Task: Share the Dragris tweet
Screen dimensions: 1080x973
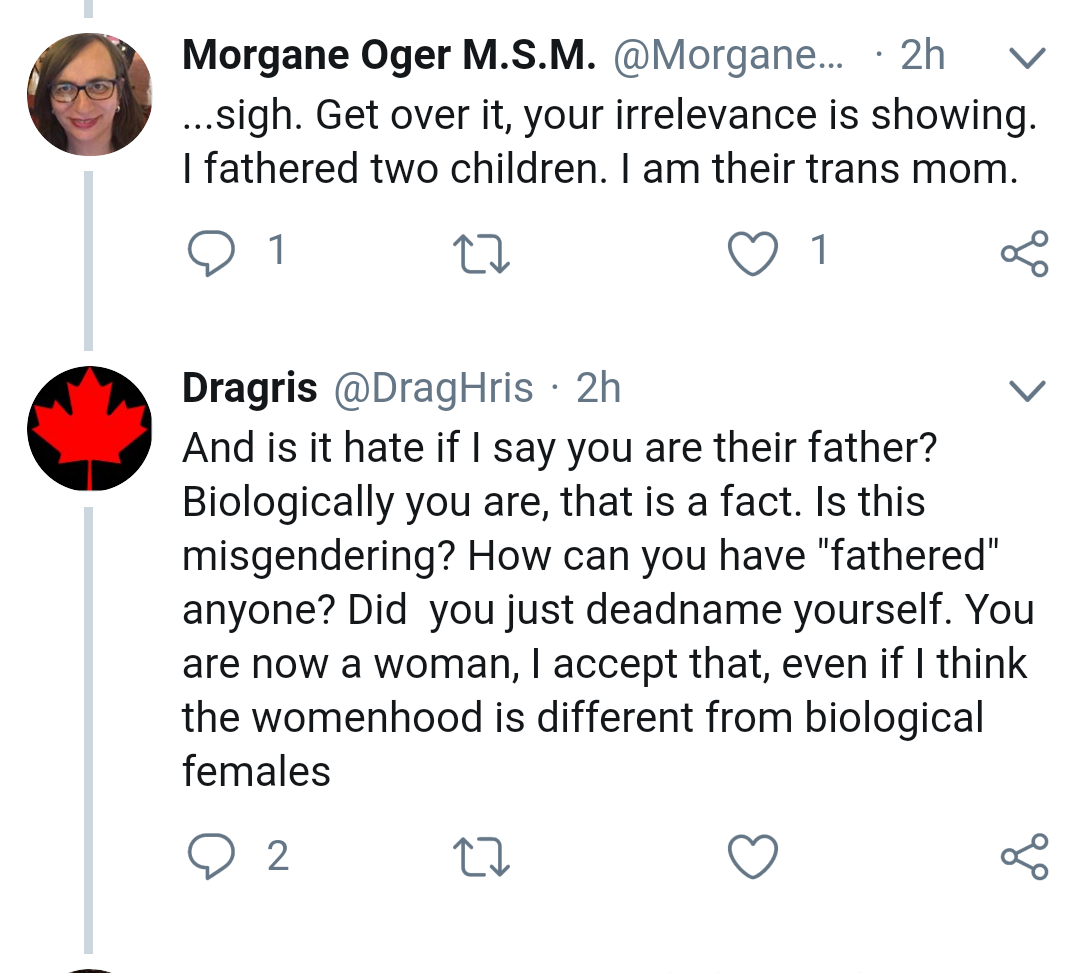Action: pos(1025,856)
